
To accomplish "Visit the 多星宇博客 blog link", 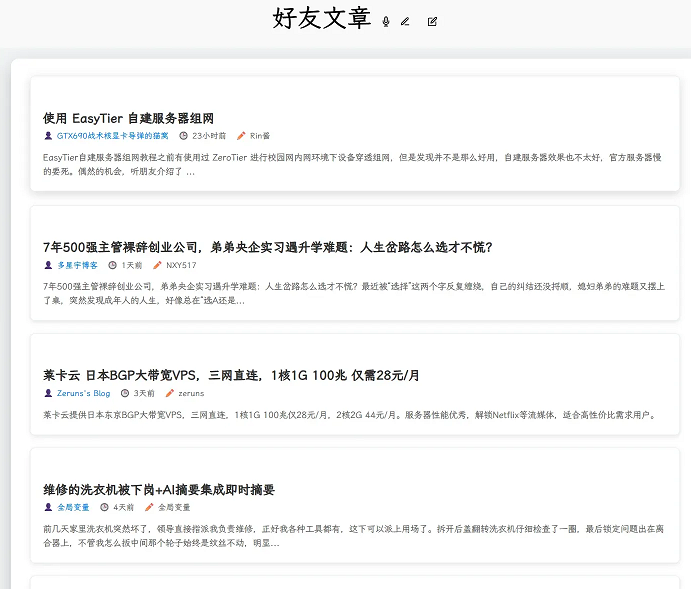I will pyautogui.click(x=77, y=265).
